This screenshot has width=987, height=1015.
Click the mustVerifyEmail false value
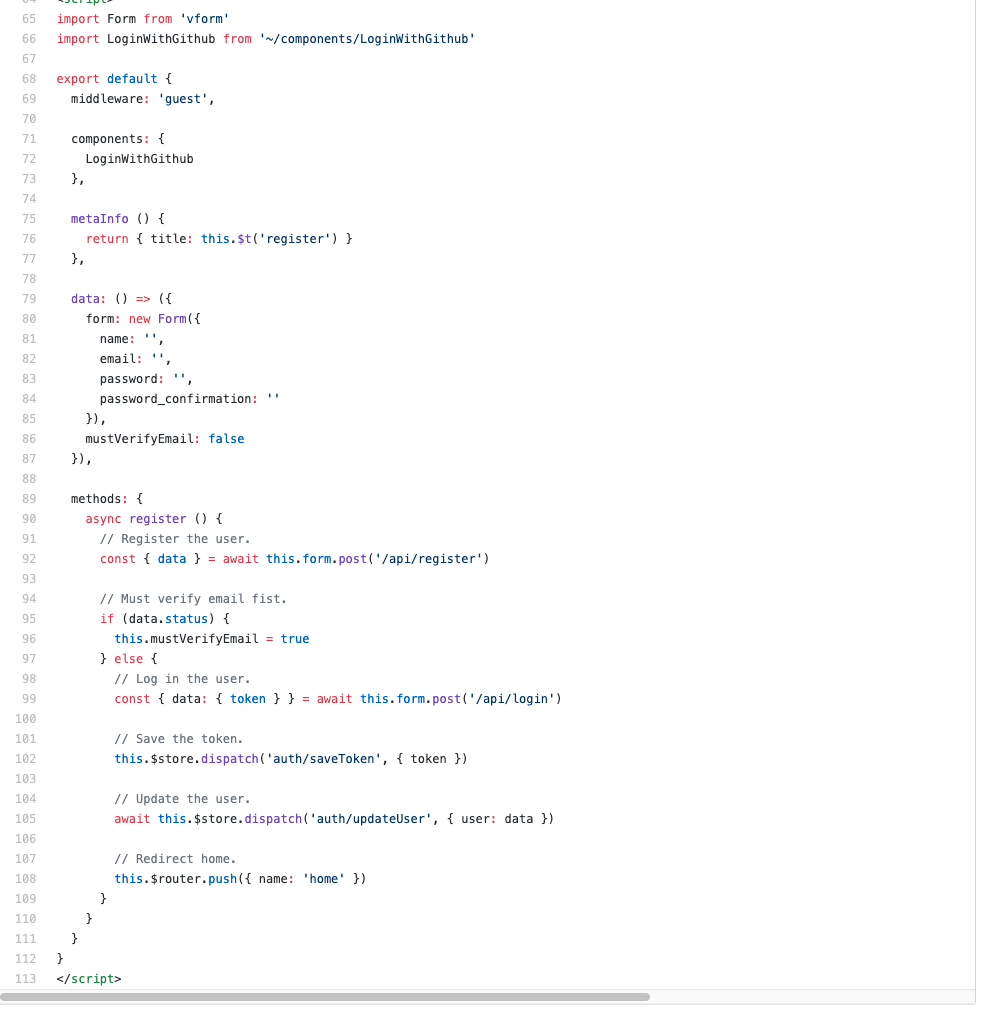click(x=226, y=438)
